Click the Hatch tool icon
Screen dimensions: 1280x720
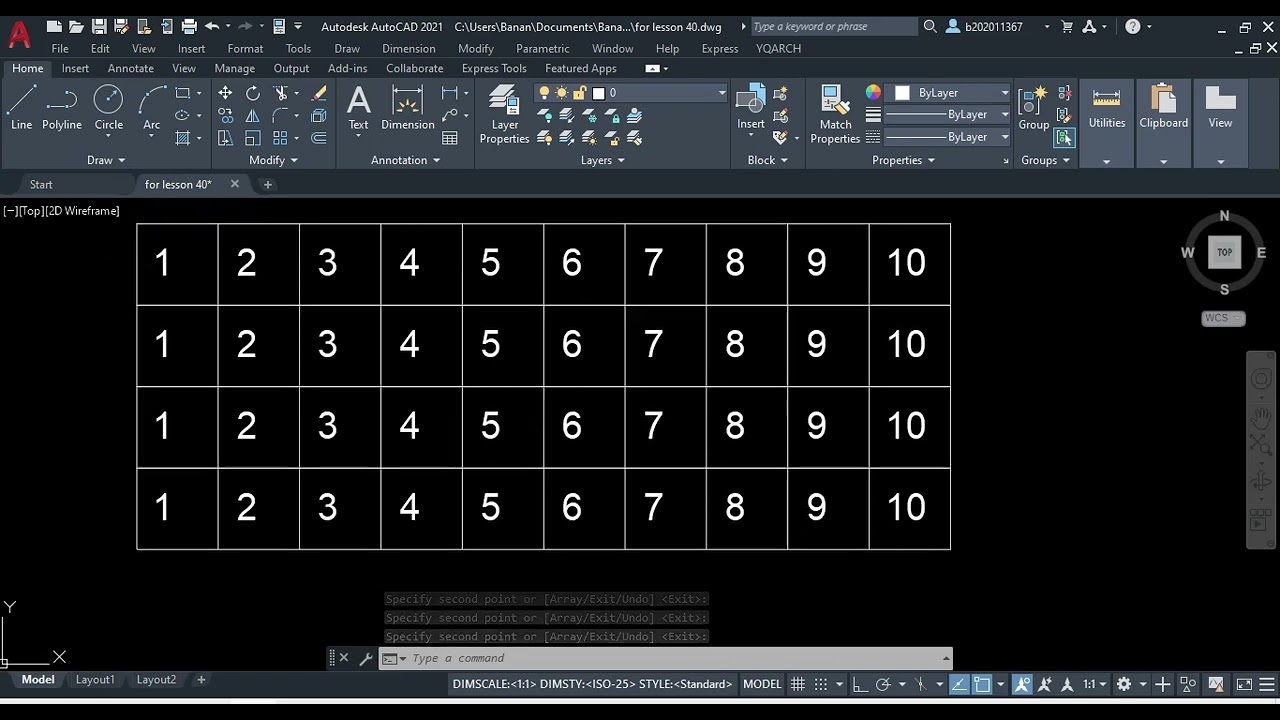tap(183, 138)
